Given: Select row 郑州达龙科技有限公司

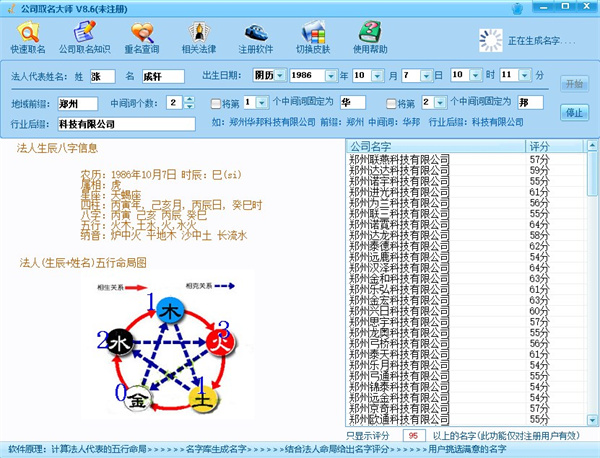Looking at the screenshot, I should click(x=466, y=235).
